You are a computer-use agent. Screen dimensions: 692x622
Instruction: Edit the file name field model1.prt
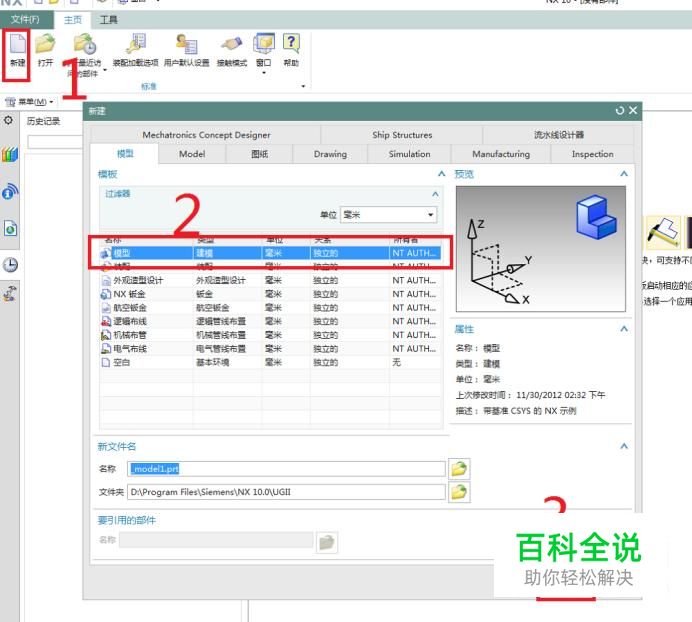click(286, 469)
